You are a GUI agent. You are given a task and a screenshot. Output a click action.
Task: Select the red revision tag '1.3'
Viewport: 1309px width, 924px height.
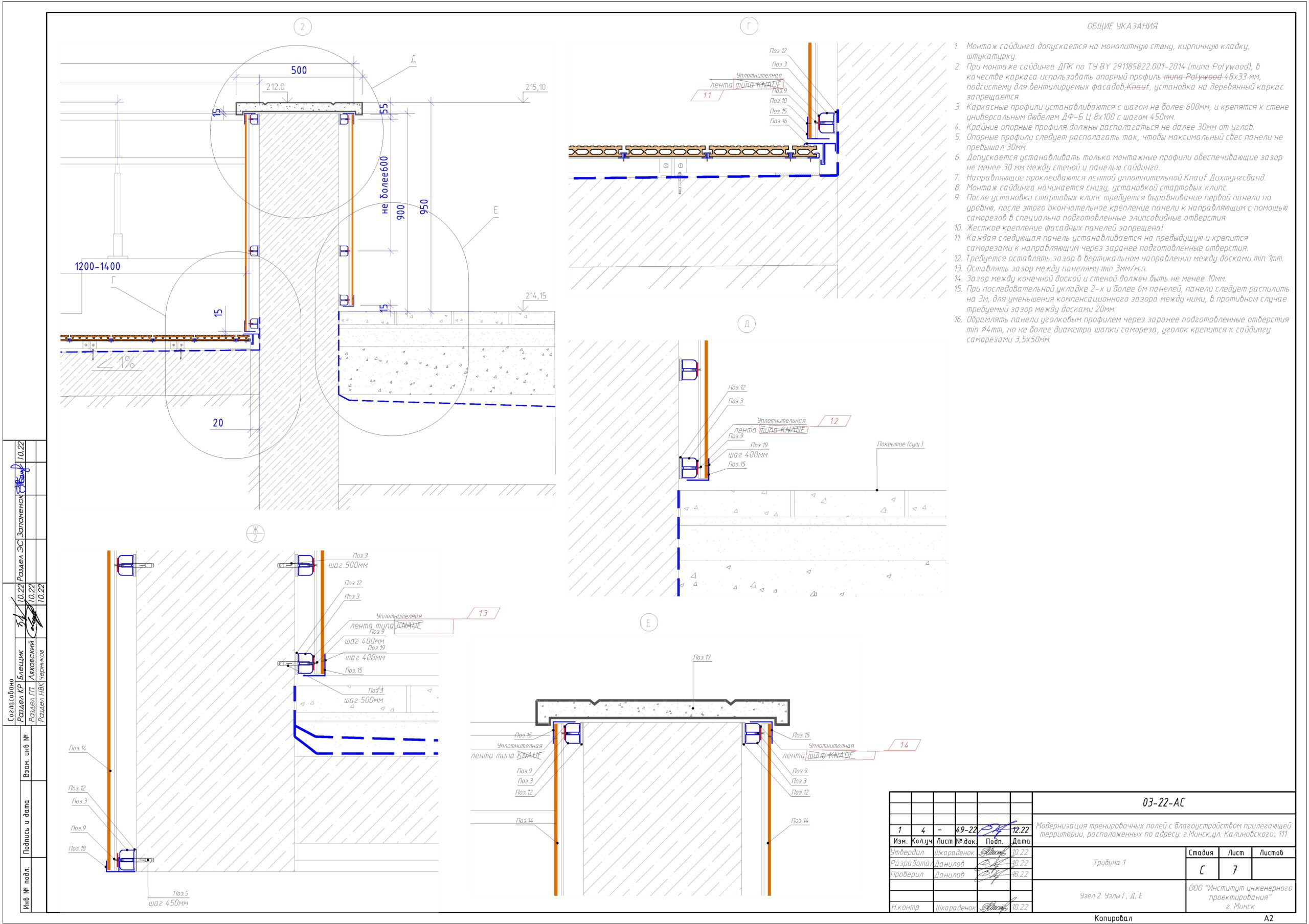pyautogui.click(x=483, y=614)
